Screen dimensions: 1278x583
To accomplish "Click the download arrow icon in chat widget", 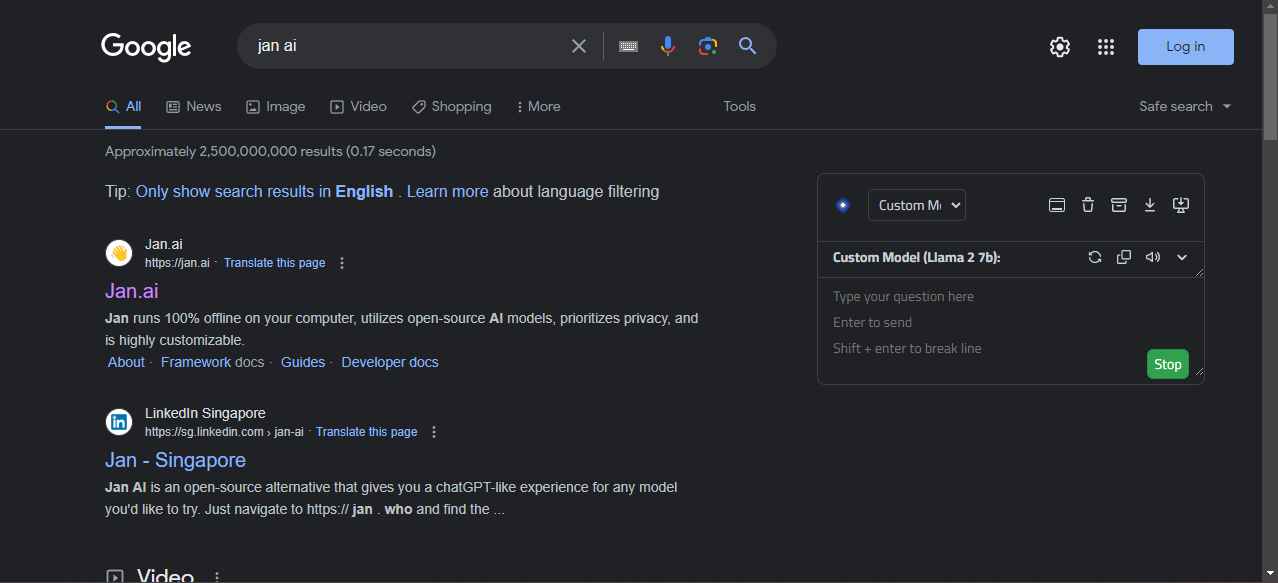I will (1150, 205).
